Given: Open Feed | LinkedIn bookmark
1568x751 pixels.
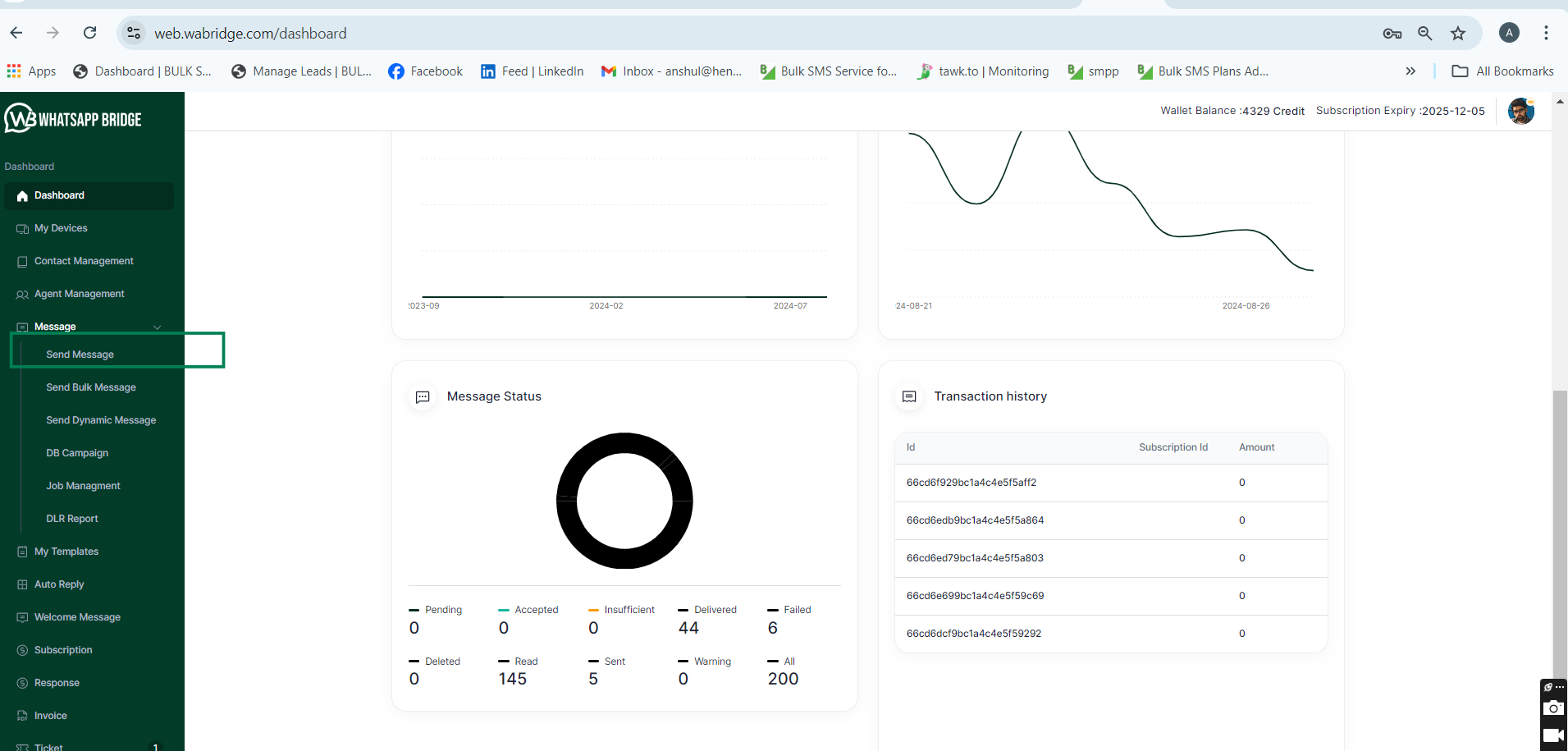Looking at the screenshot, I should [x=533, y=71].
